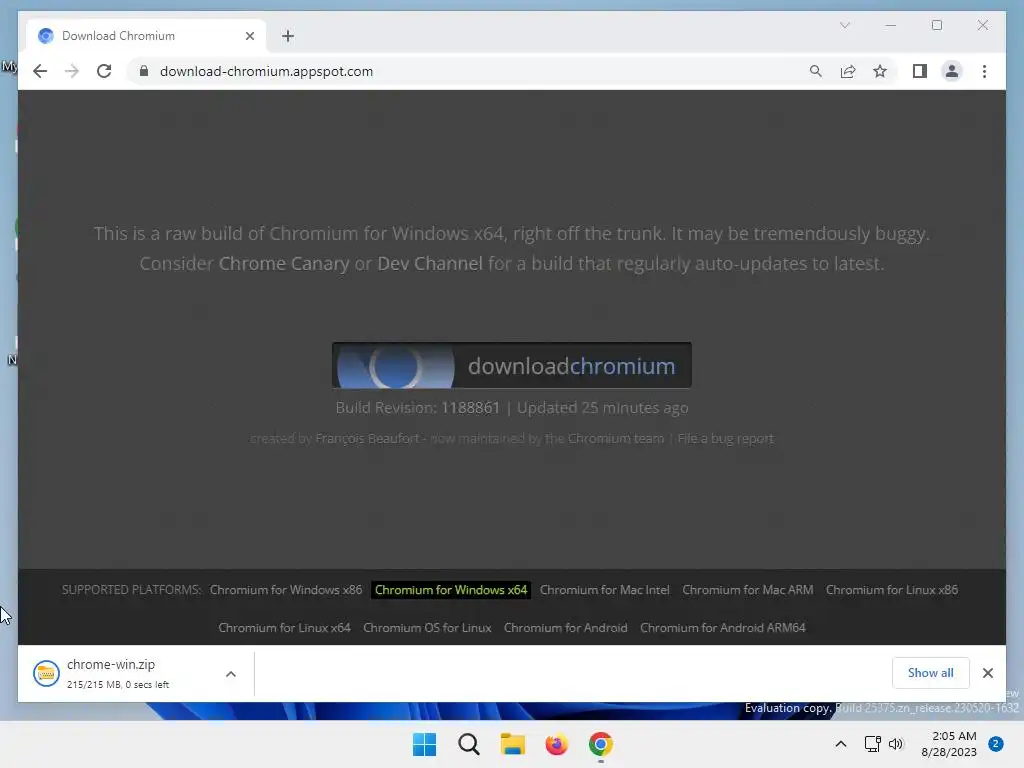Open the Chromium team link

[x=616, y=439]
